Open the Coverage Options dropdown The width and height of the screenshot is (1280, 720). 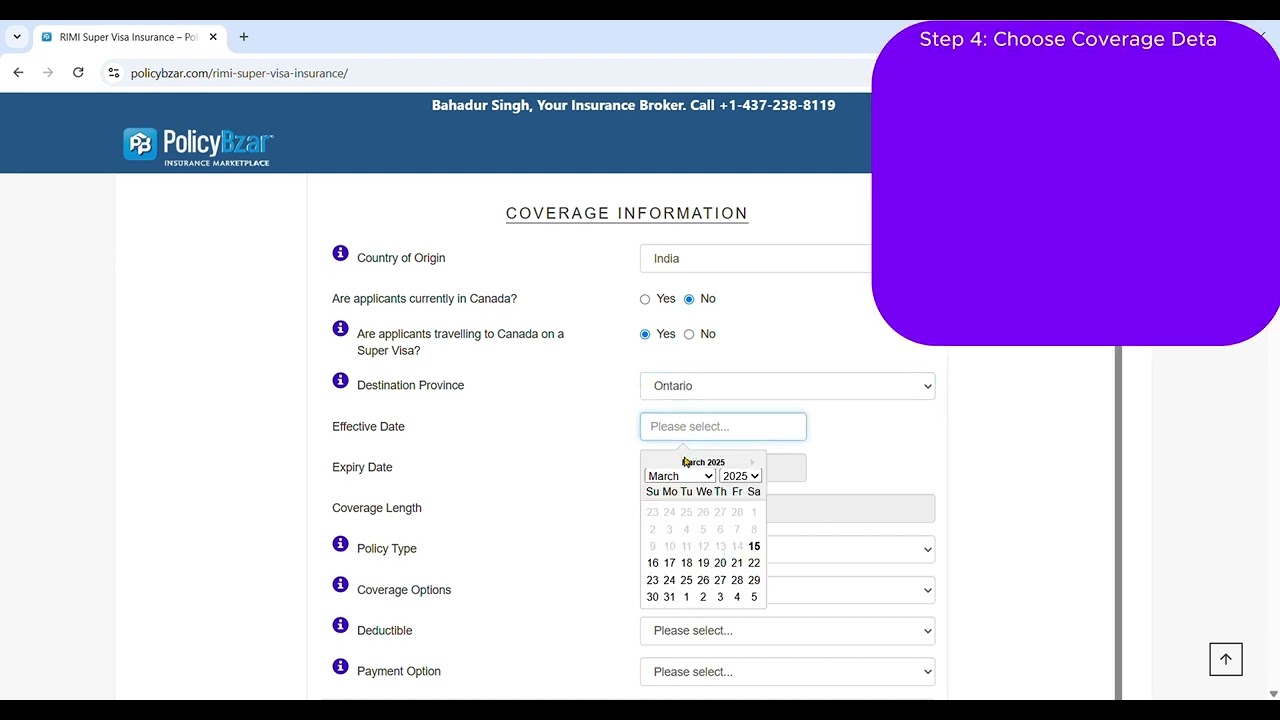pos(850,590)
